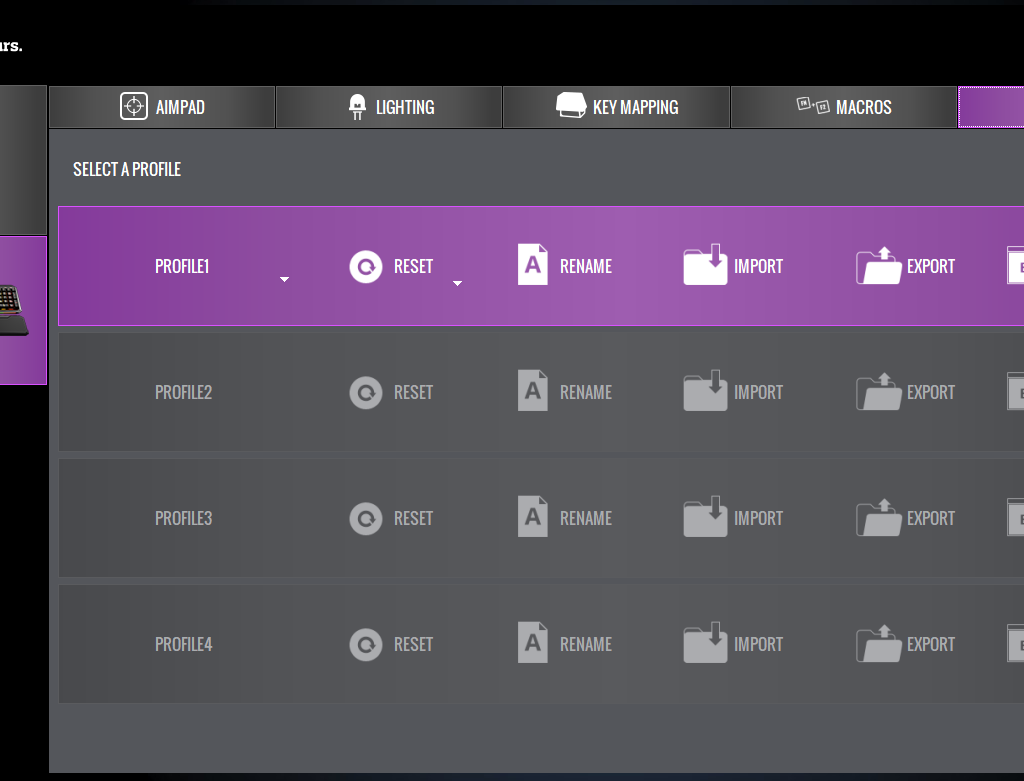Expand the Profile1 dropdown arrow

(284, 280)
